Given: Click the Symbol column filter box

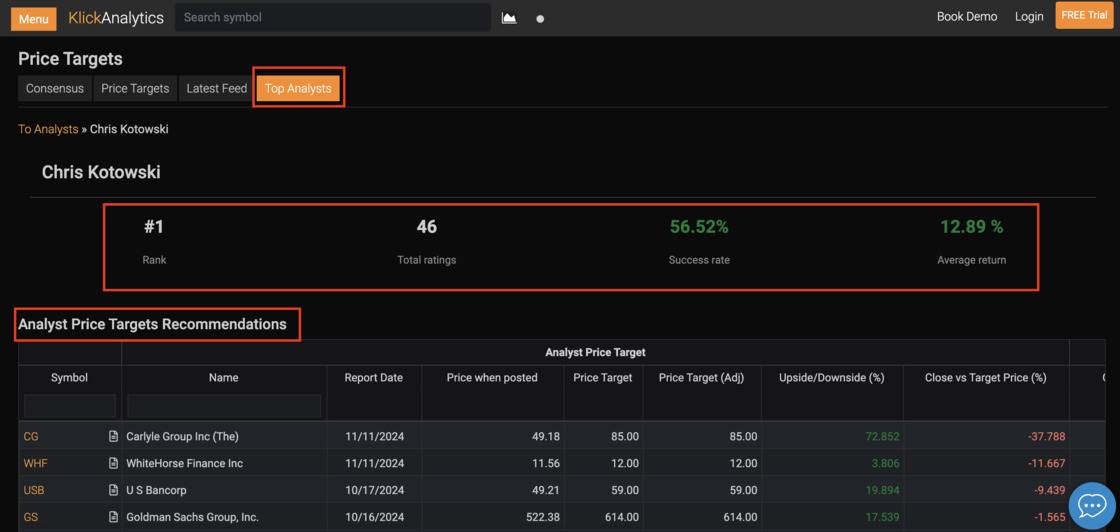Looking at the screenshot, I should click(70, 406).
